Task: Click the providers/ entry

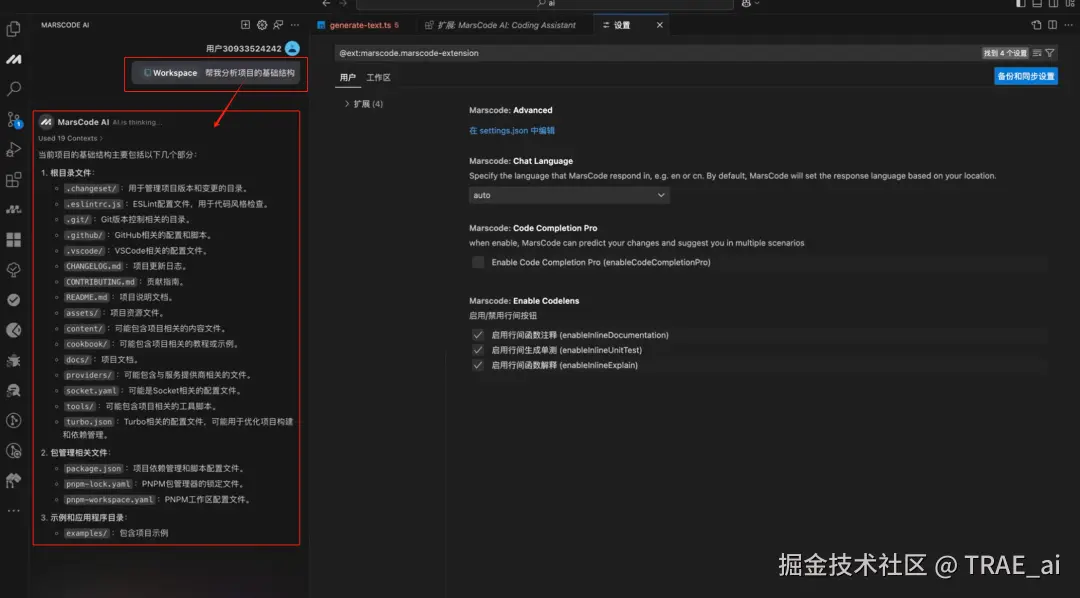Action: pyautogui.click(x=89, y=375)
